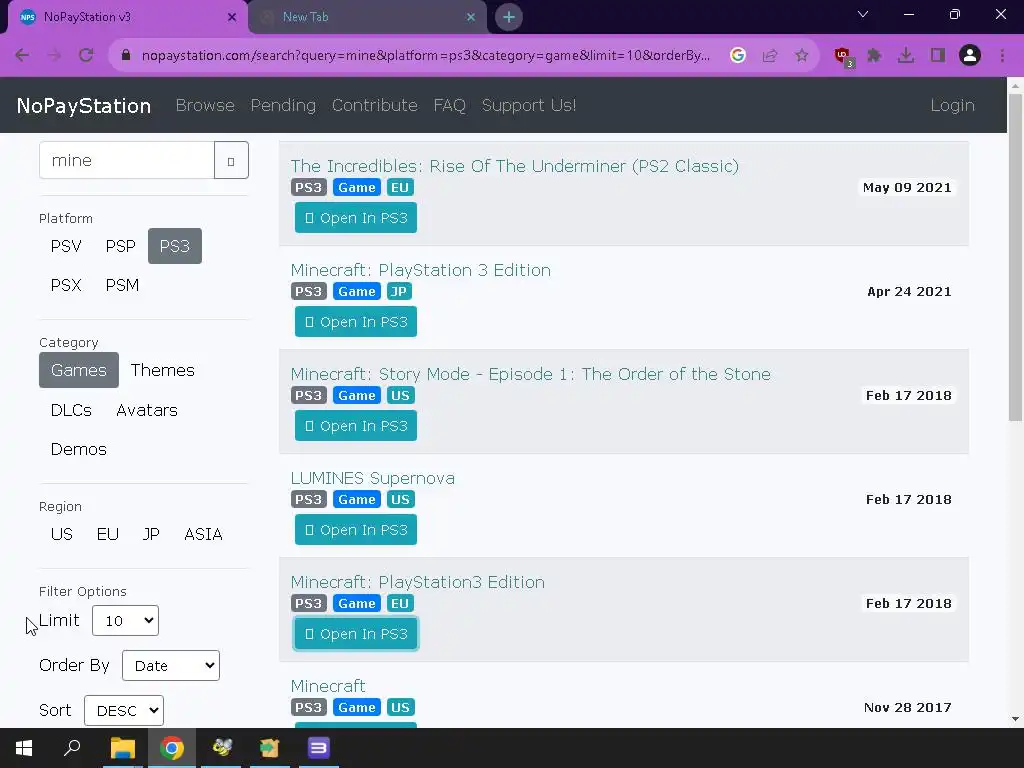The height and width of the screenshot is (768, 1024).
Task: Select PSX platform filter
Action: pyautogui.click(x=66, y=285)
